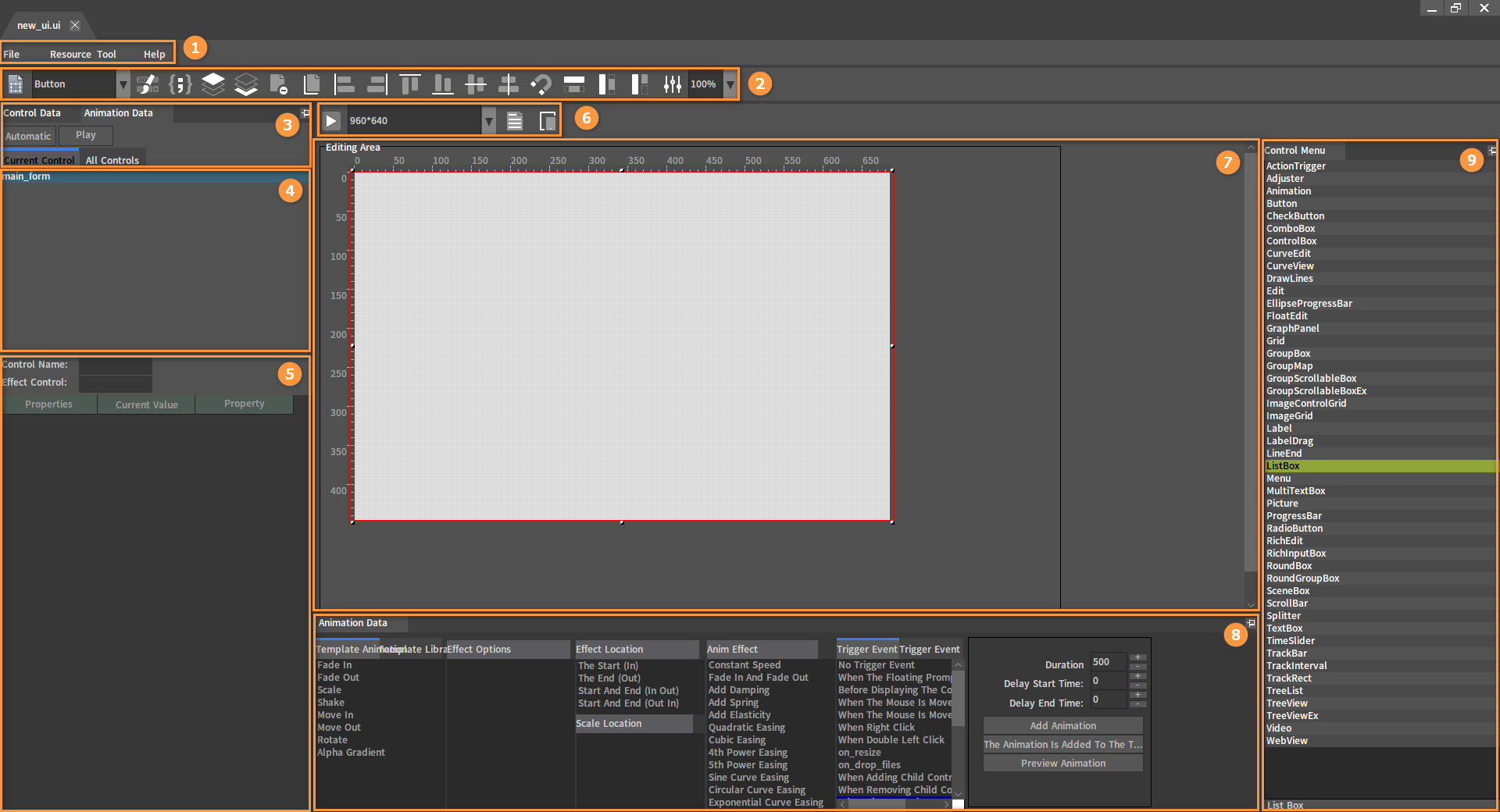Expand the 960*640 resolution dropdown
Viewport: 1500px width, 812px height.
pyautogui.click(x=488, y=121)
